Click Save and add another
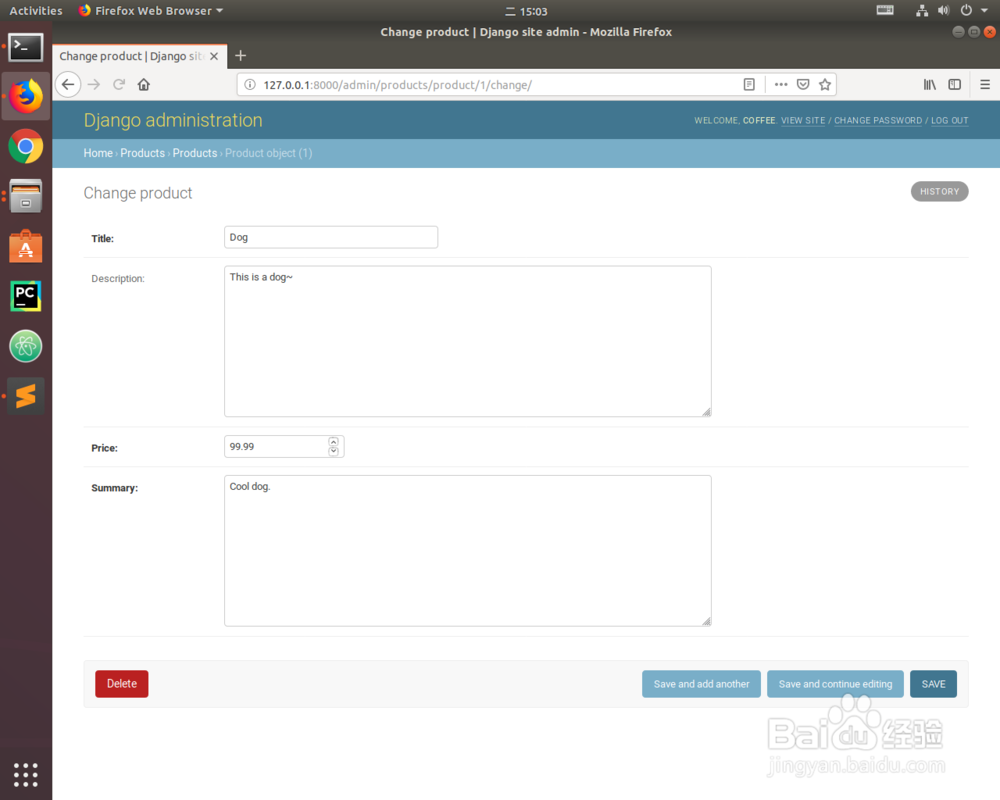Screen dimensions: 1000x800 tap(702, 684)
